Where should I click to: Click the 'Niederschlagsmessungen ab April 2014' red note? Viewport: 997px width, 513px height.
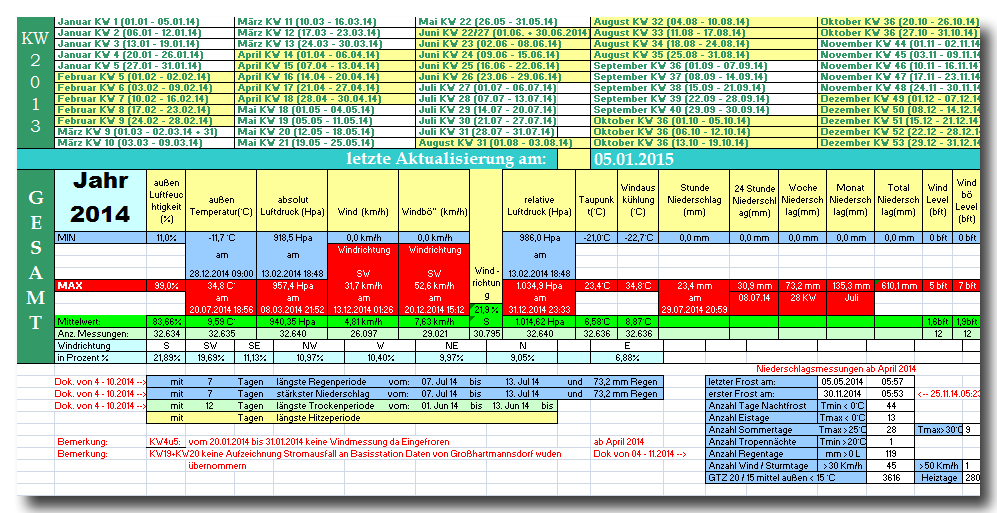836,369
